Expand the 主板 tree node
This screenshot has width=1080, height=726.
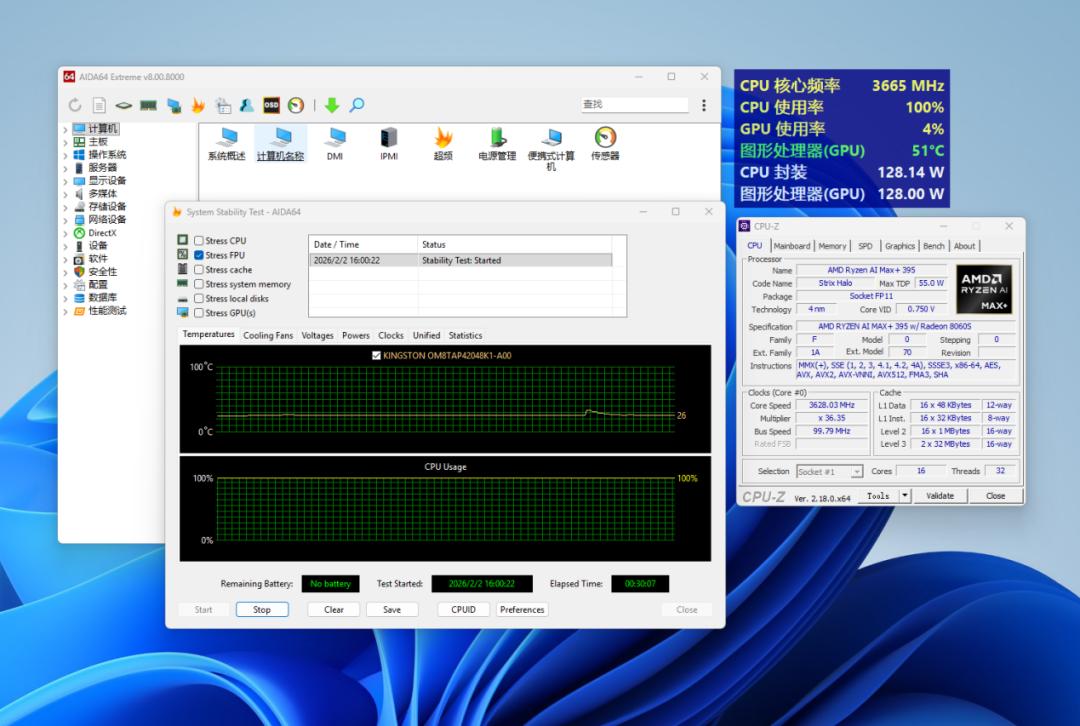click(x=66, y=142)
